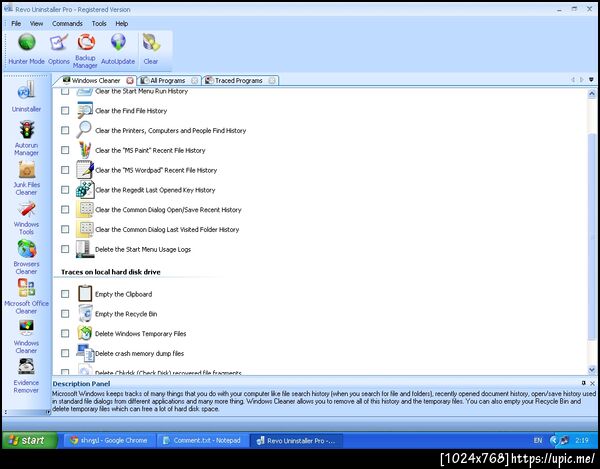The height and width of the screenshot is (469, 600).
Task: Click the MS Wordpad history icon
Action: coord(85,169)
